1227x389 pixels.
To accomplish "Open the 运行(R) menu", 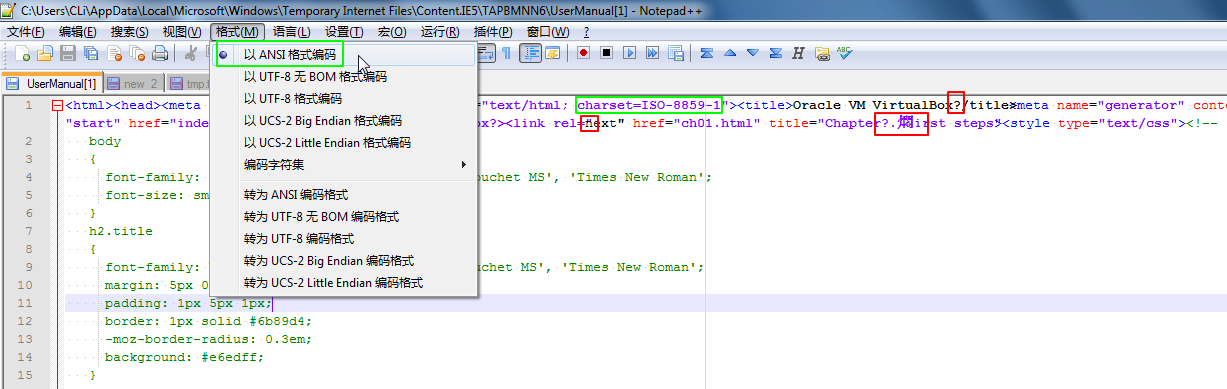I will click(440, 32).
